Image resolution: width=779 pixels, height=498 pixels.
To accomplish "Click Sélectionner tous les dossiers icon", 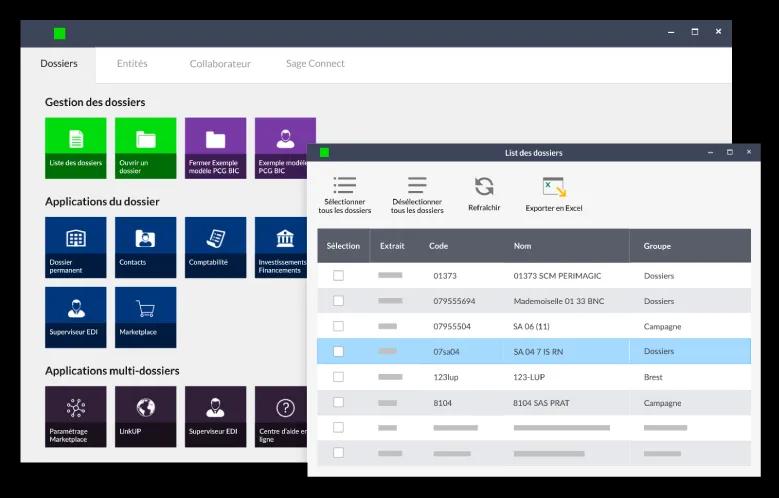I will pyautogui.click(x=345, y=185).
